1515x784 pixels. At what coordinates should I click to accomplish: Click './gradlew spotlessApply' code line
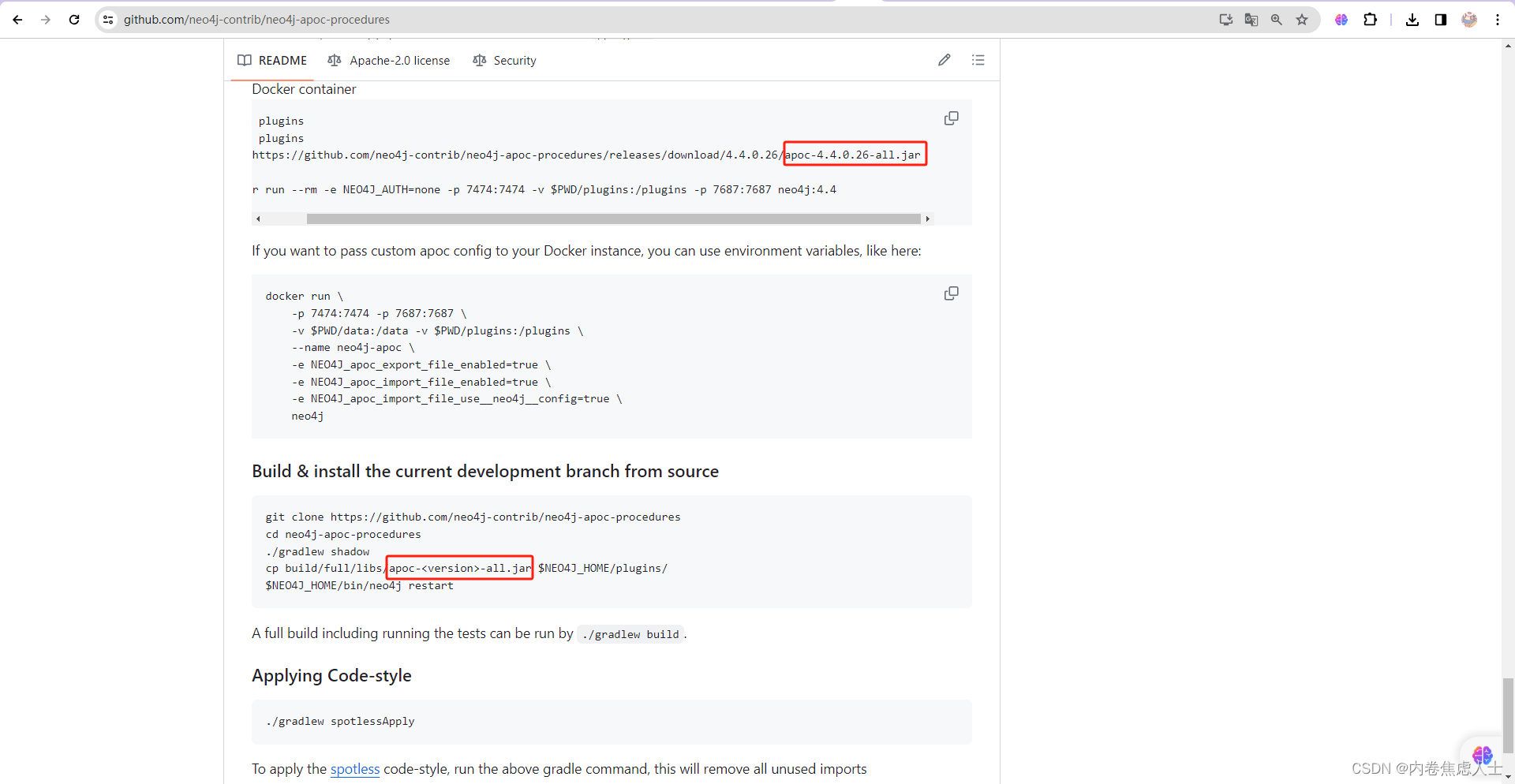340,722
